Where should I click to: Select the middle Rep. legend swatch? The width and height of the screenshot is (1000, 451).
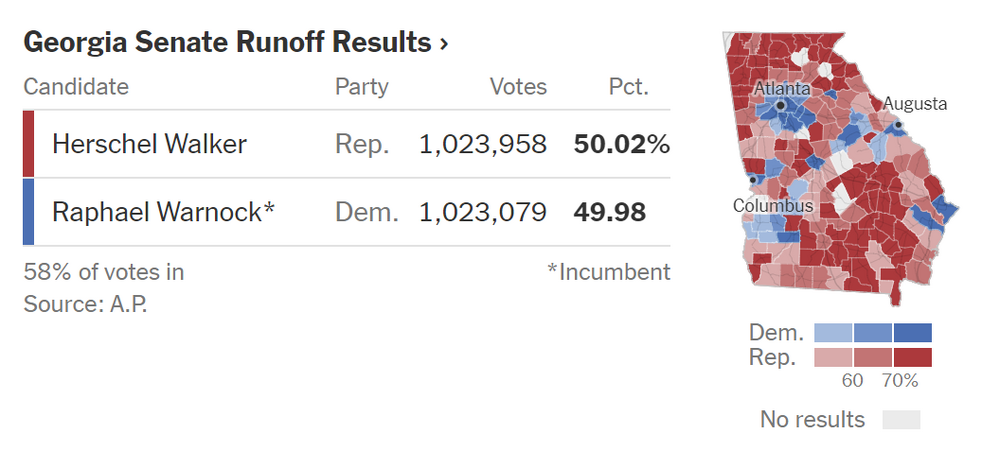(x=873, y=357)
